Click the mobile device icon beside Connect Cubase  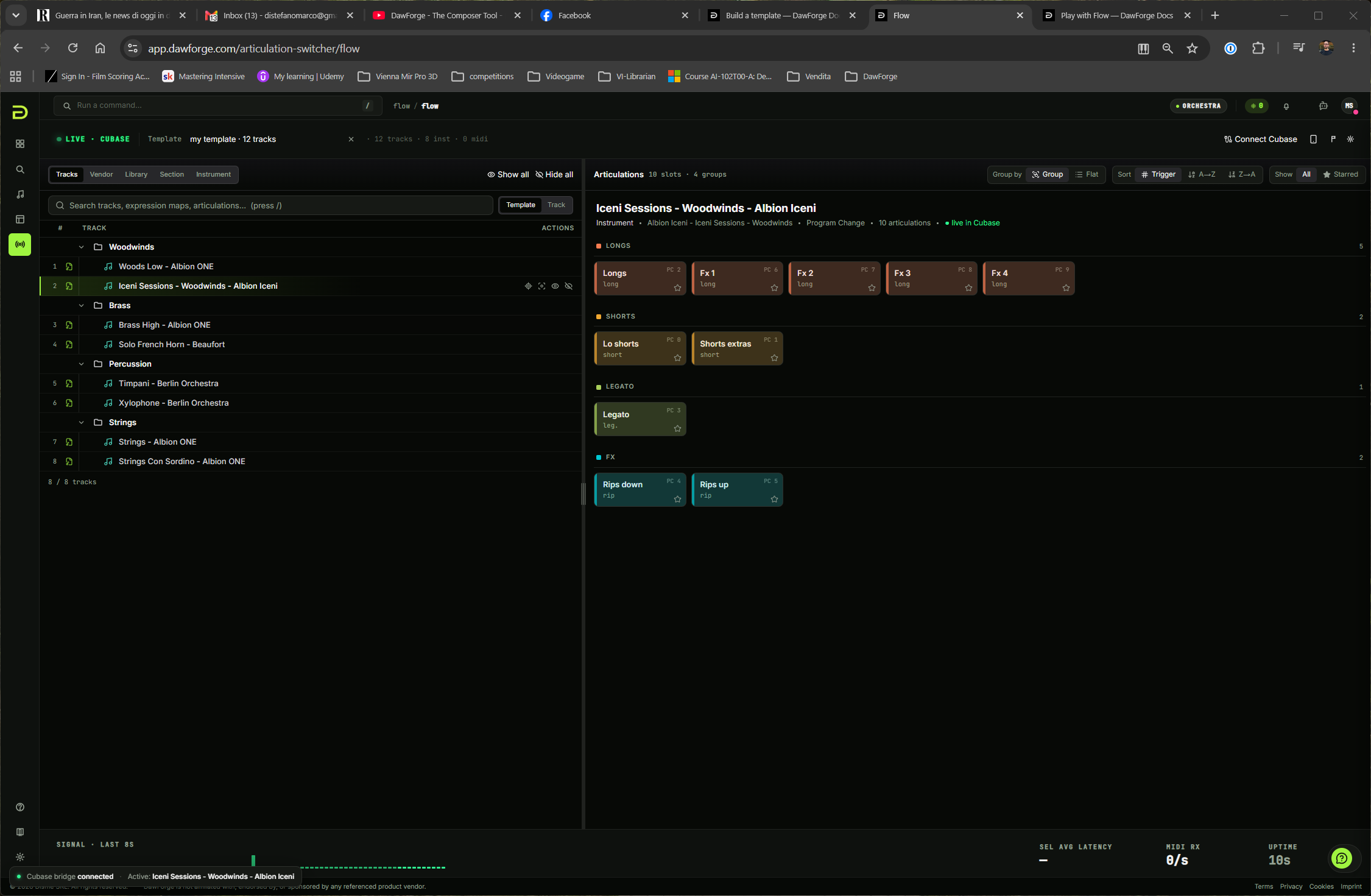click(x=1313, y=139)
